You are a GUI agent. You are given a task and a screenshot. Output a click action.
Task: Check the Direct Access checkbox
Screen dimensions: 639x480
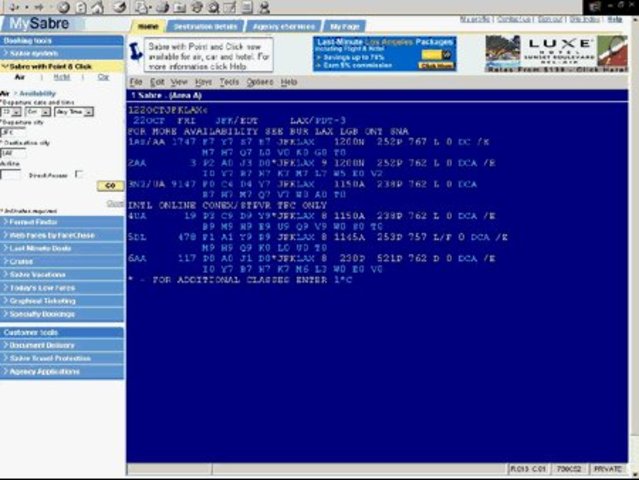point(79,174)
